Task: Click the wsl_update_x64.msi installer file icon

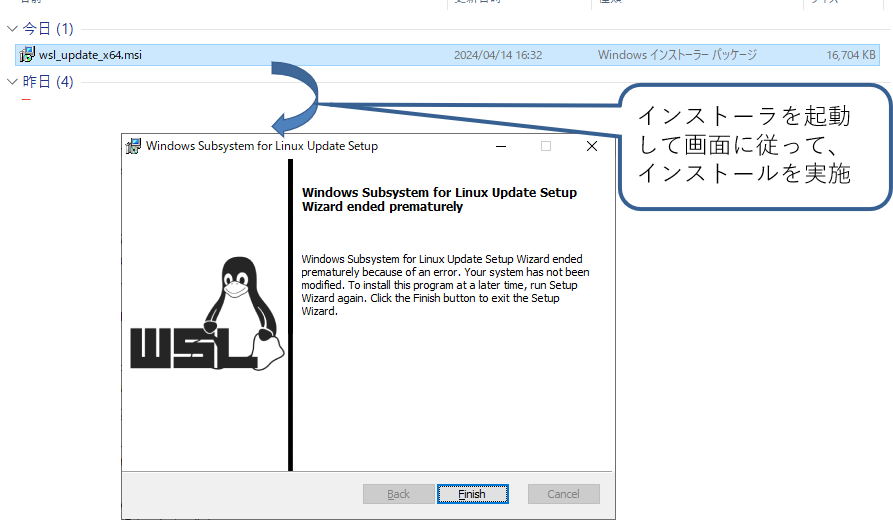Action: (x=27, y=55)
